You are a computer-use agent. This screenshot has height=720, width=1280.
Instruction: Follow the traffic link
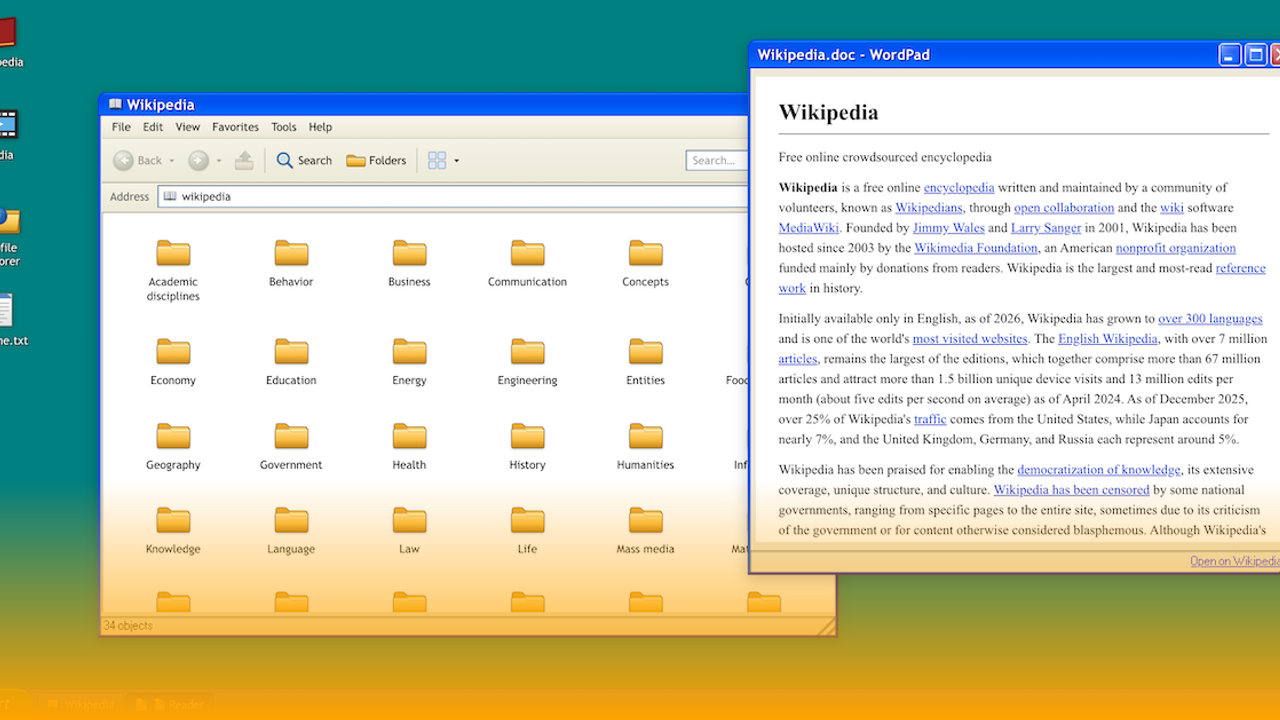930,420
